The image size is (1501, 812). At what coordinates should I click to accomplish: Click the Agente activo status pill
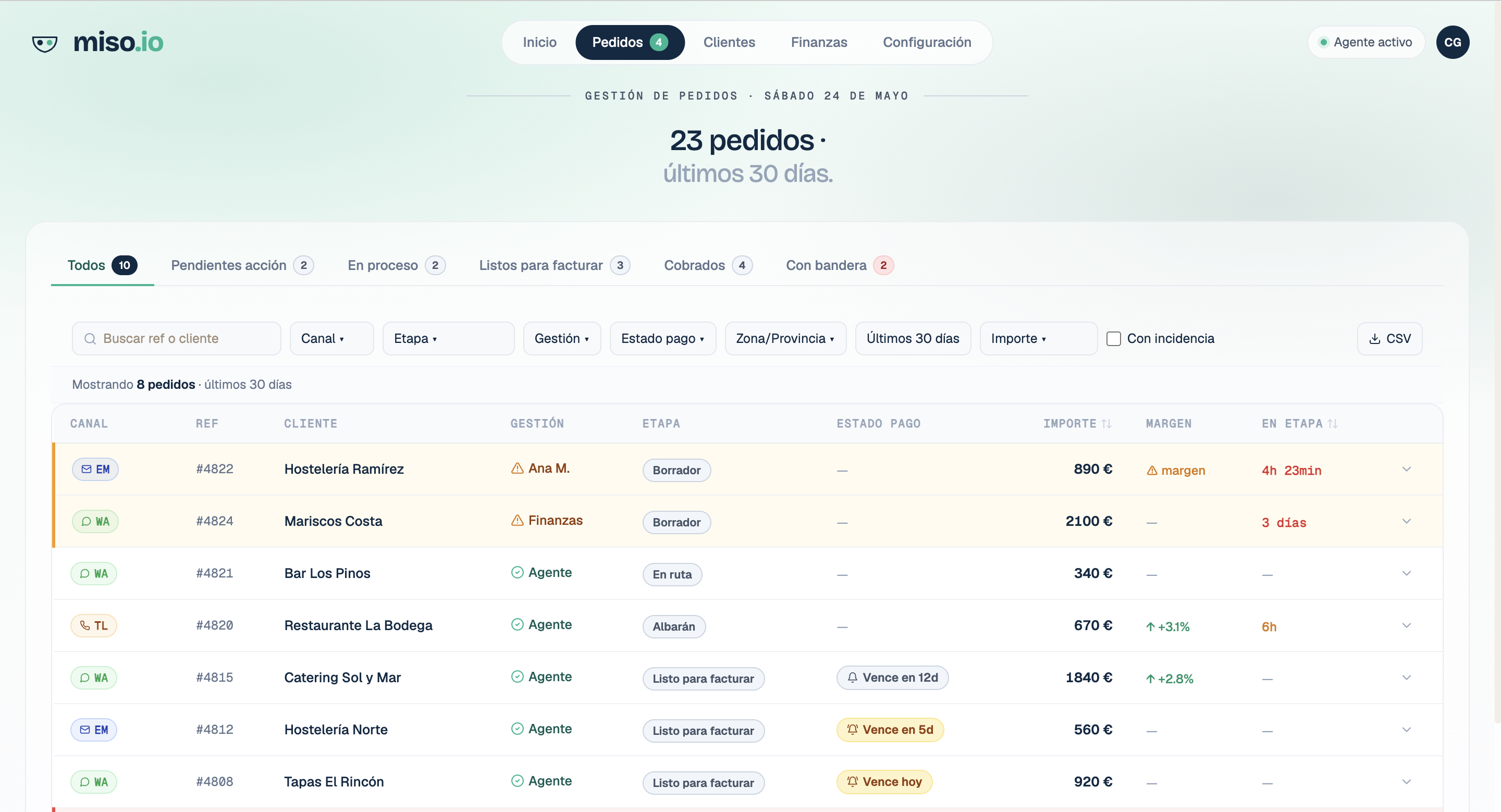[1366, 42]
